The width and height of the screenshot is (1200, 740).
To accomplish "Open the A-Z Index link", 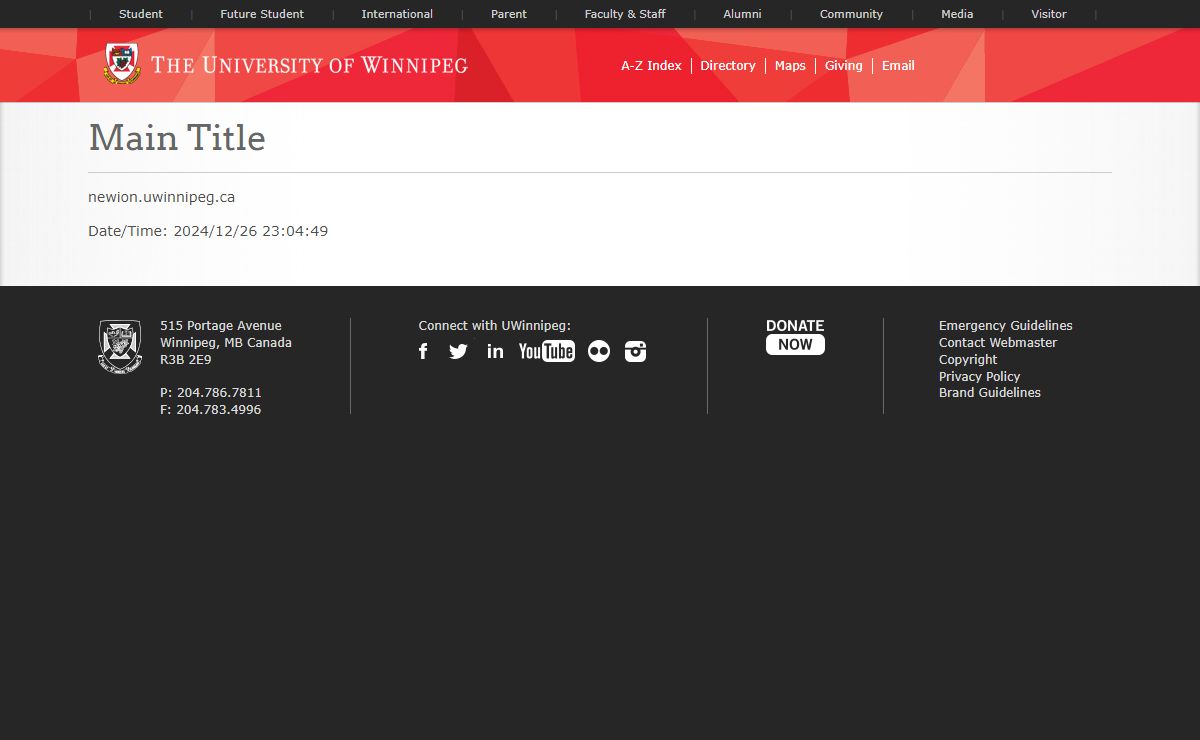I will point(651,66).
